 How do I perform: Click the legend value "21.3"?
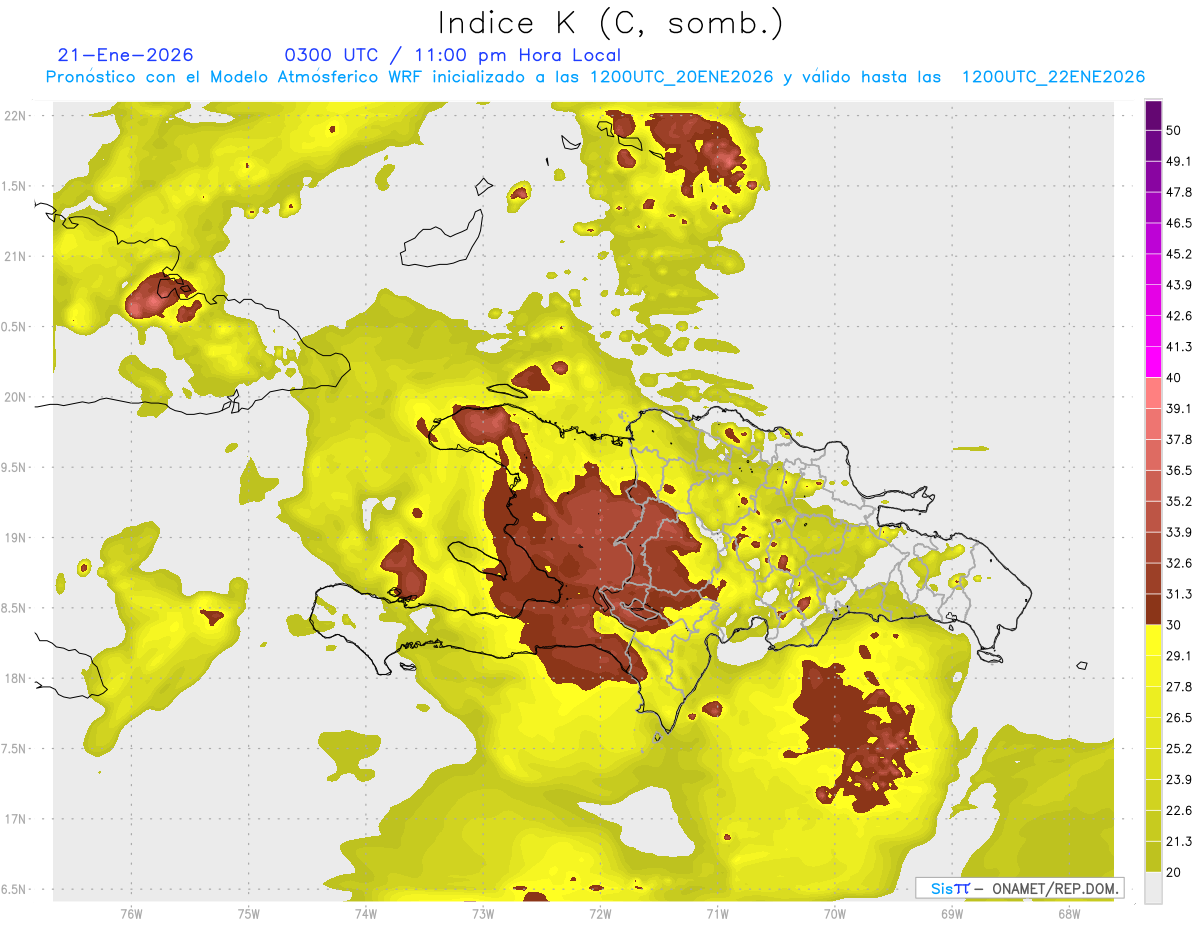pos(1178,842)
